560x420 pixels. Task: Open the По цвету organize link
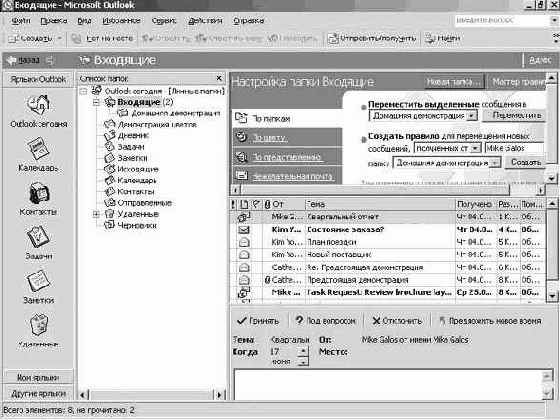coord(270,138)
